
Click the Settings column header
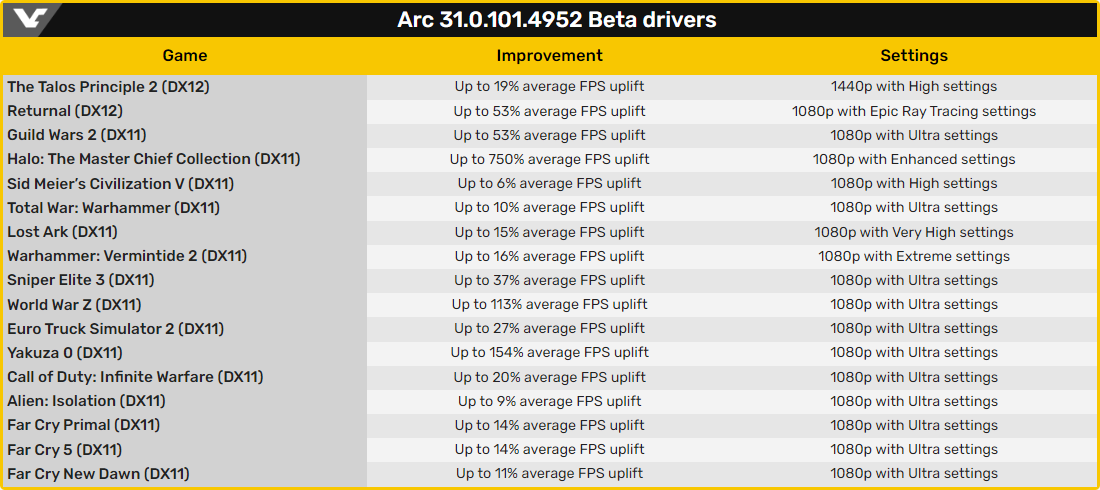point(913,56)
